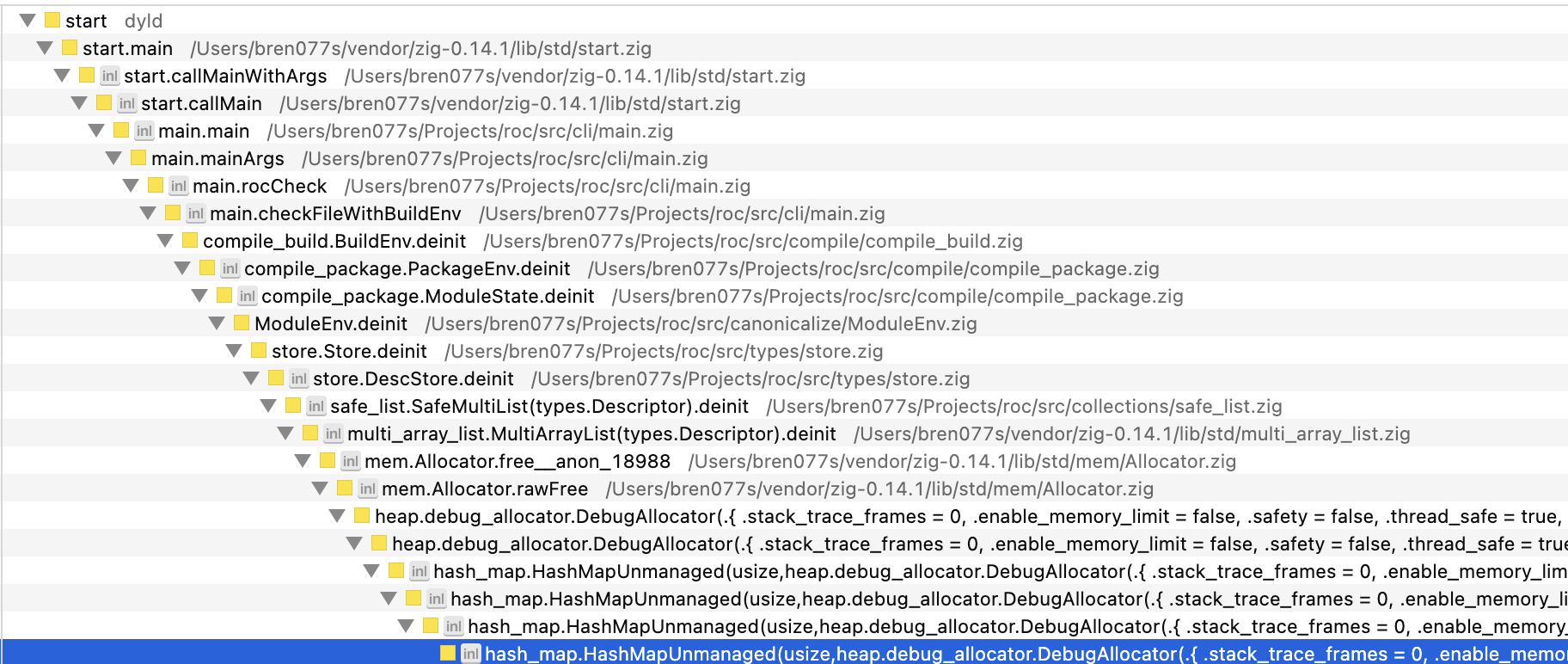1568x664 pixels.
Task: Select the compile_package.ModuleState.deinit row
Action: click(427, 296)
